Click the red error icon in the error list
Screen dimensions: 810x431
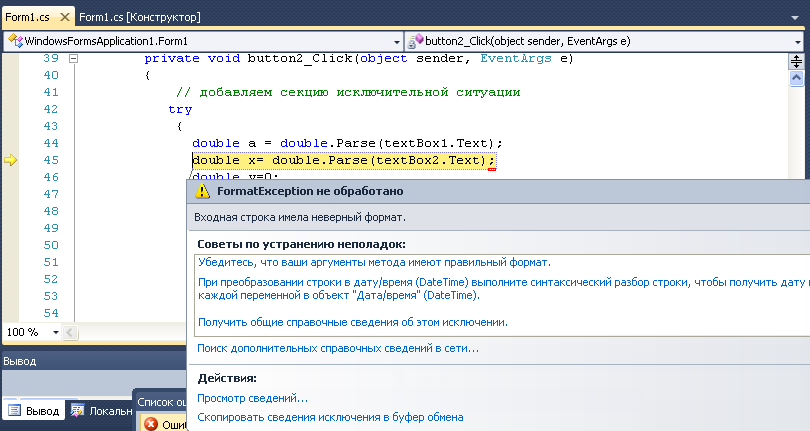click(x=151, y=423)
